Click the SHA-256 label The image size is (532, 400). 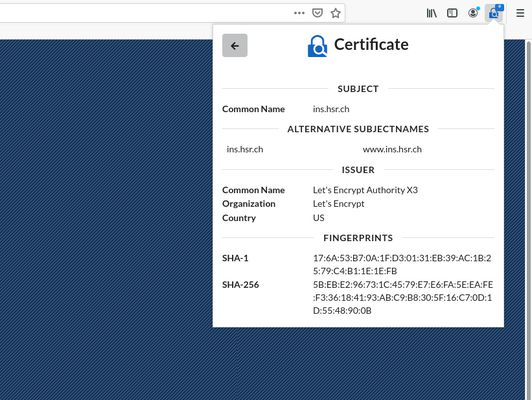pos(240,285)
